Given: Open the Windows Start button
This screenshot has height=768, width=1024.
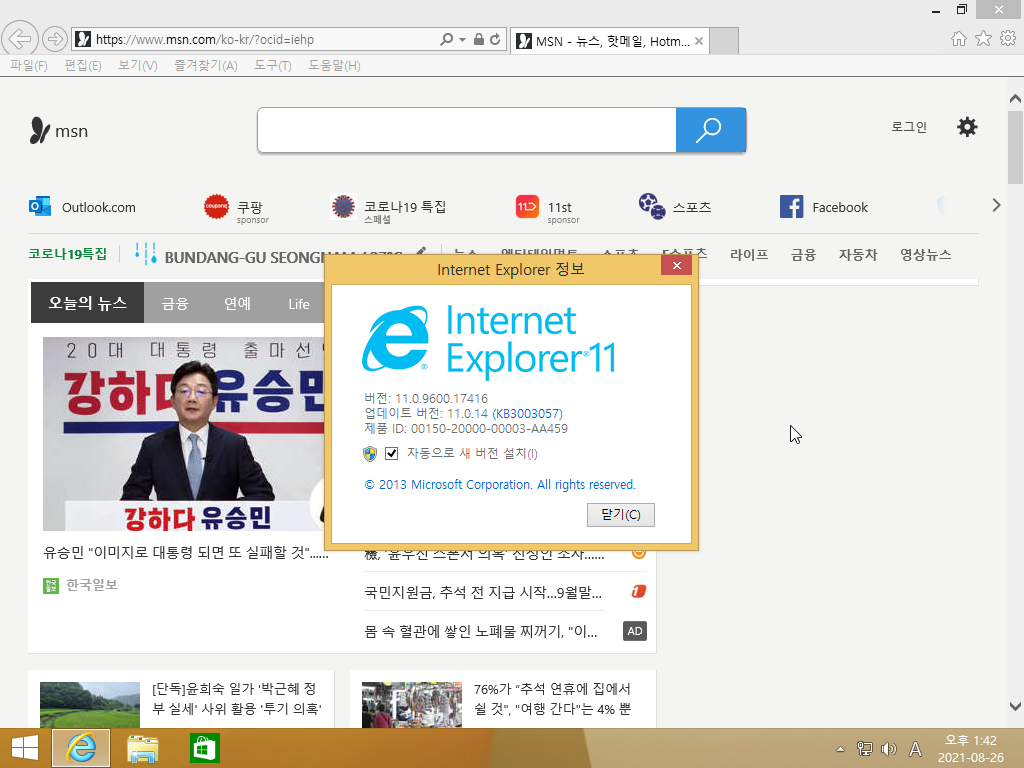Looking at the screenshot, I should pyautogui.click(x=25, y=748).
